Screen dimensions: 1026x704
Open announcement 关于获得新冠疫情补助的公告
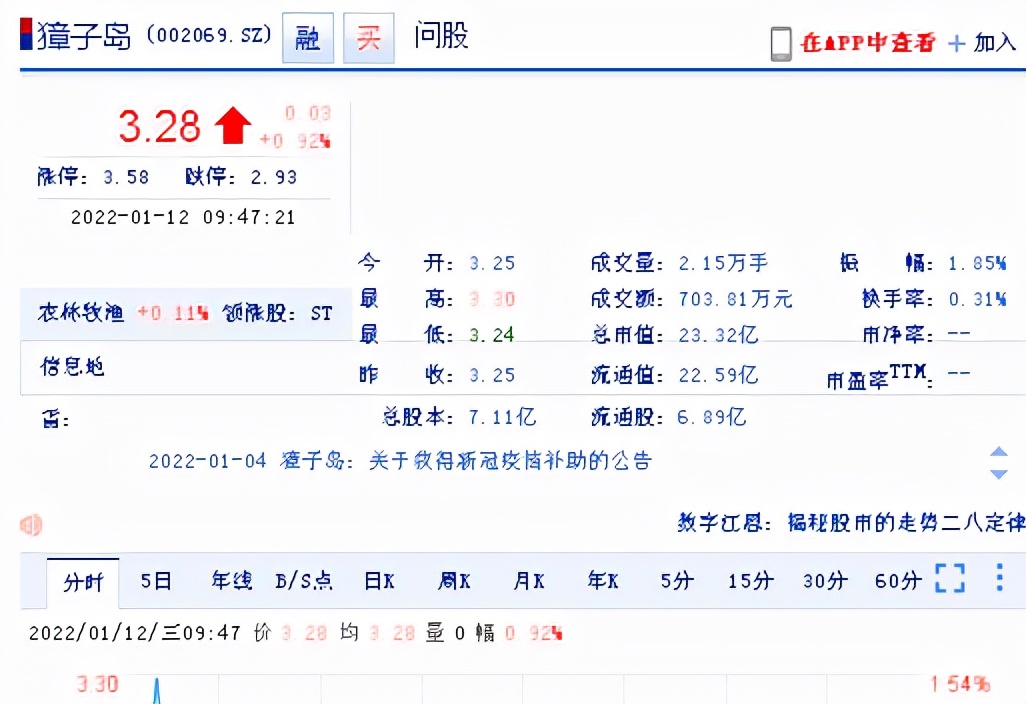pyautogui.click(x=510, y=461)
